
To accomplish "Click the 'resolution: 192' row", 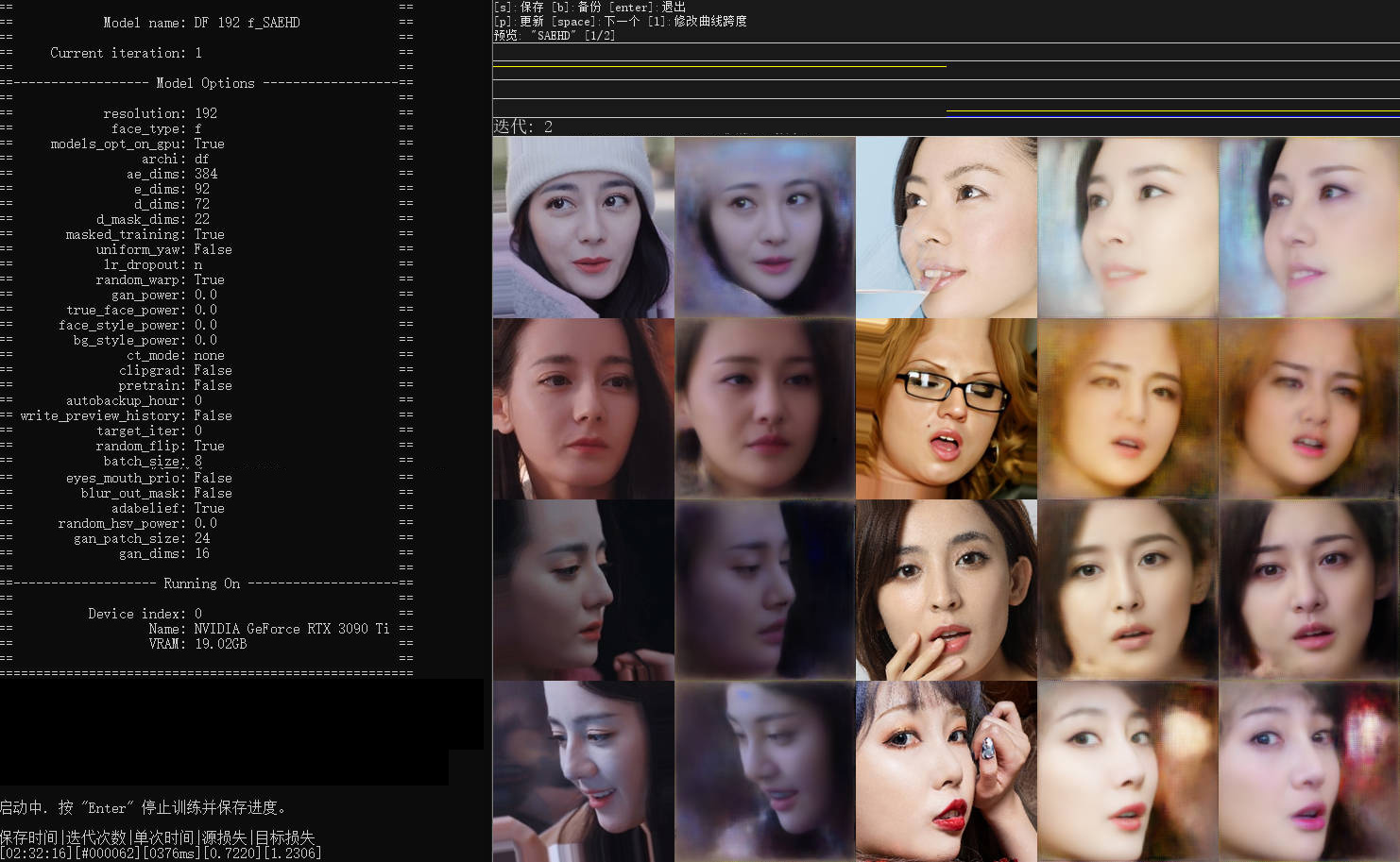I will tap(160, 113).
